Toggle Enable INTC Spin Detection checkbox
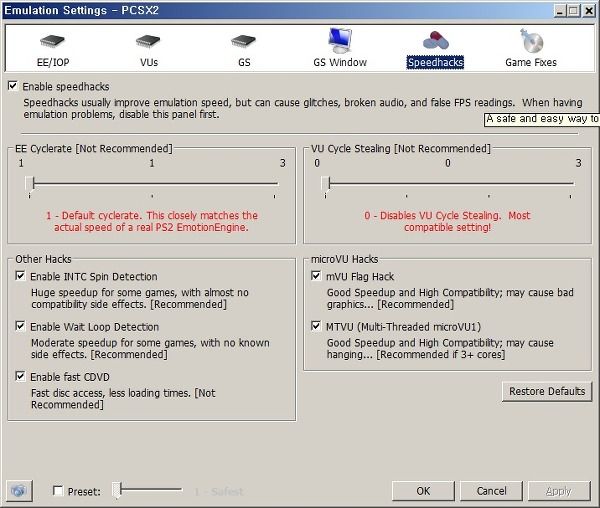600x508 pixels. point(20,276)
